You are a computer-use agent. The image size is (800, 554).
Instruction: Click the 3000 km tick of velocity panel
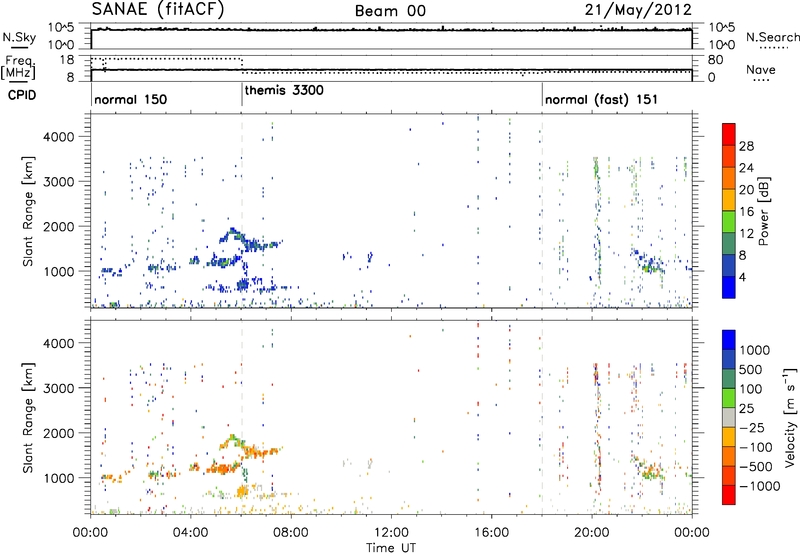coord(59,388)
